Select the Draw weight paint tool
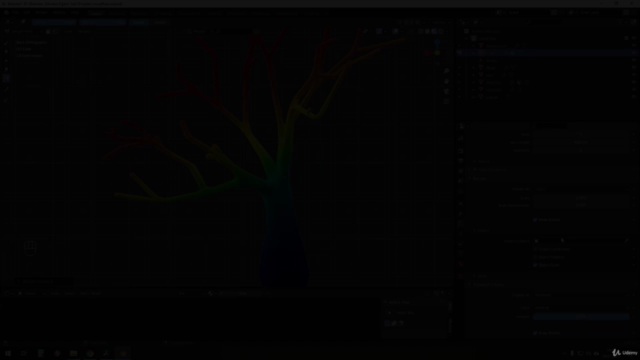640x360 pixels. tap(6, 42)
